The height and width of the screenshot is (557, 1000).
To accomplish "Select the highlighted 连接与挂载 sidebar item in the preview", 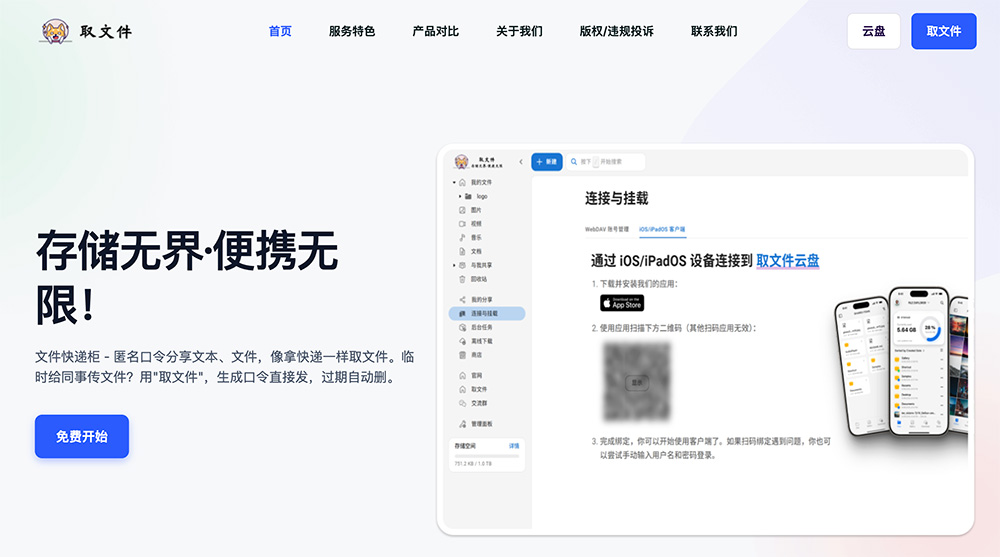I will pyautogui.click(x=487, y=314).
